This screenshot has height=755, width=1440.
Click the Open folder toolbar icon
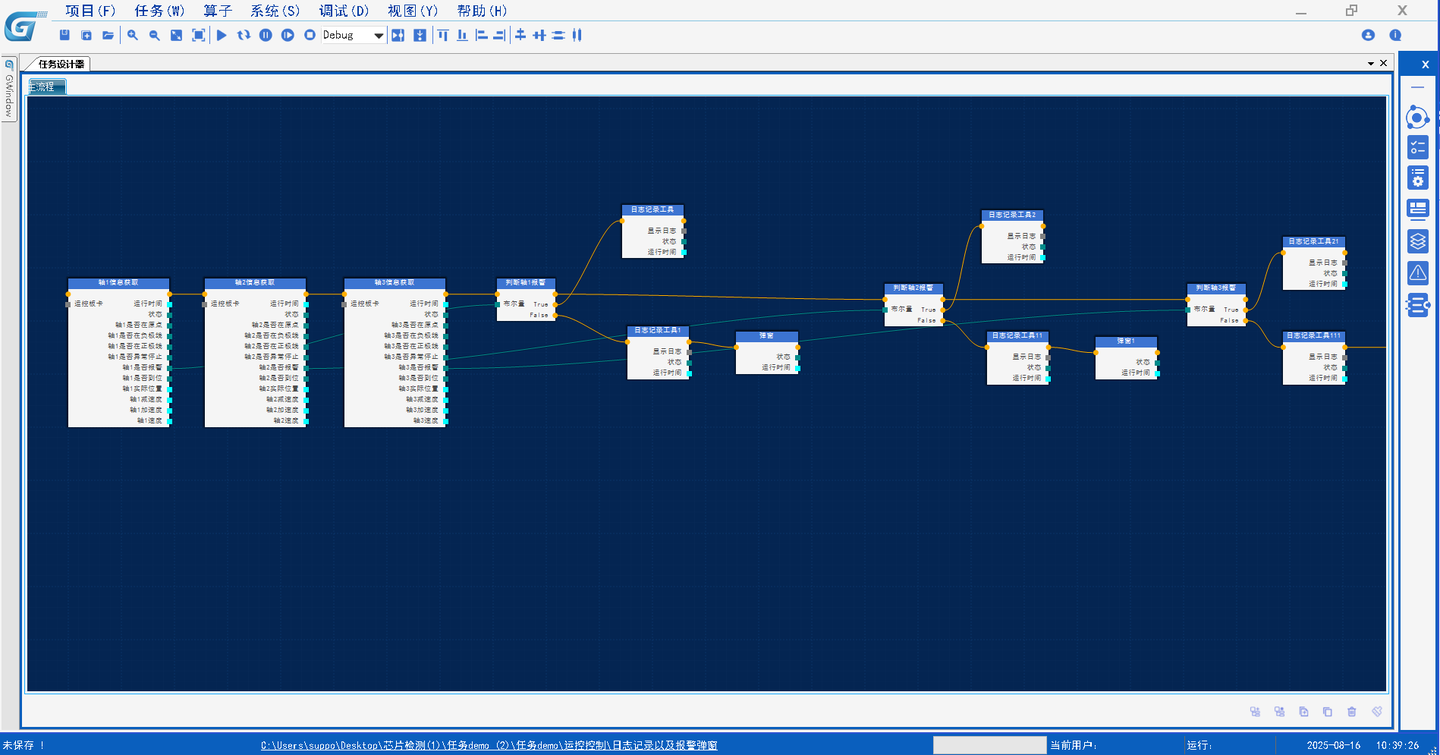click(108, 35)
